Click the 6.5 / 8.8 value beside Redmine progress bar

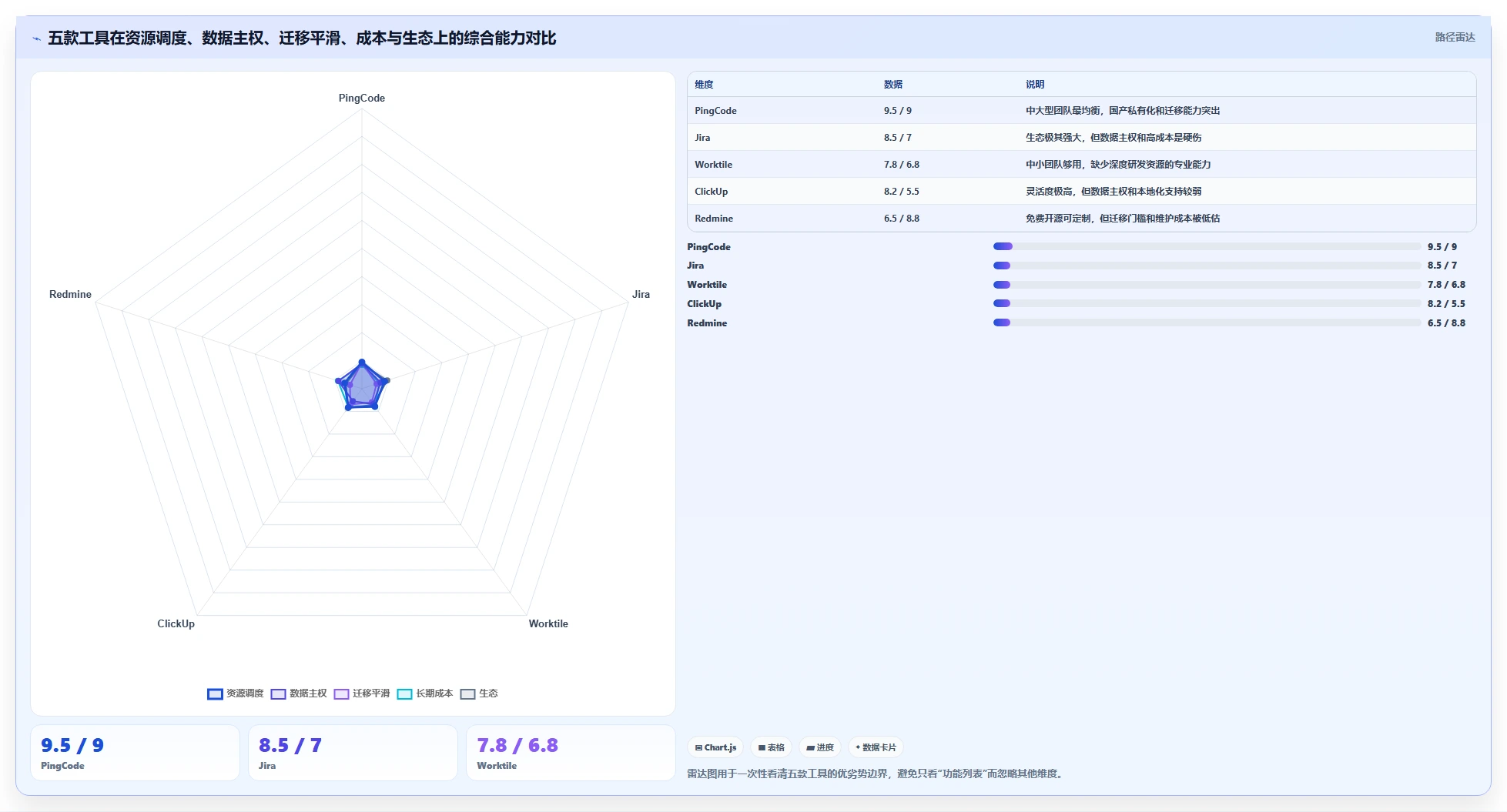tap(1446, 323)
